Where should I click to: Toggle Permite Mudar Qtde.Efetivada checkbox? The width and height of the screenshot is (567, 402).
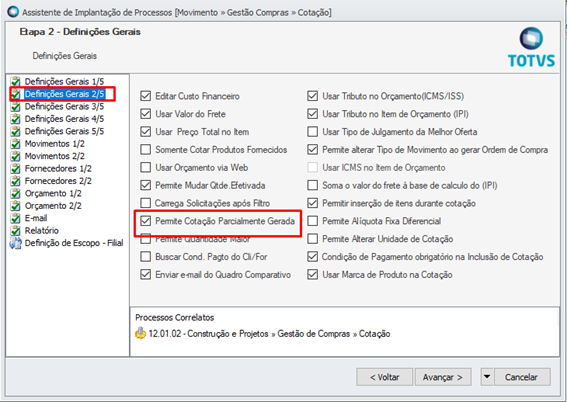(145, 185)
